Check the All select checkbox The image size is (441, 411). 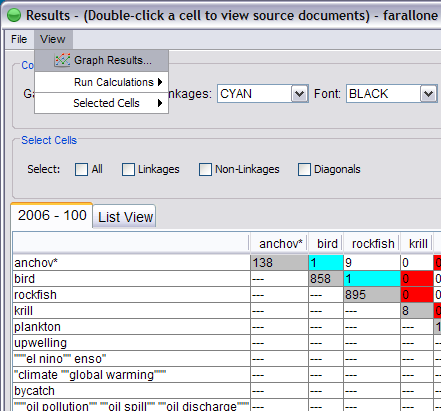[x=81, y=169]
